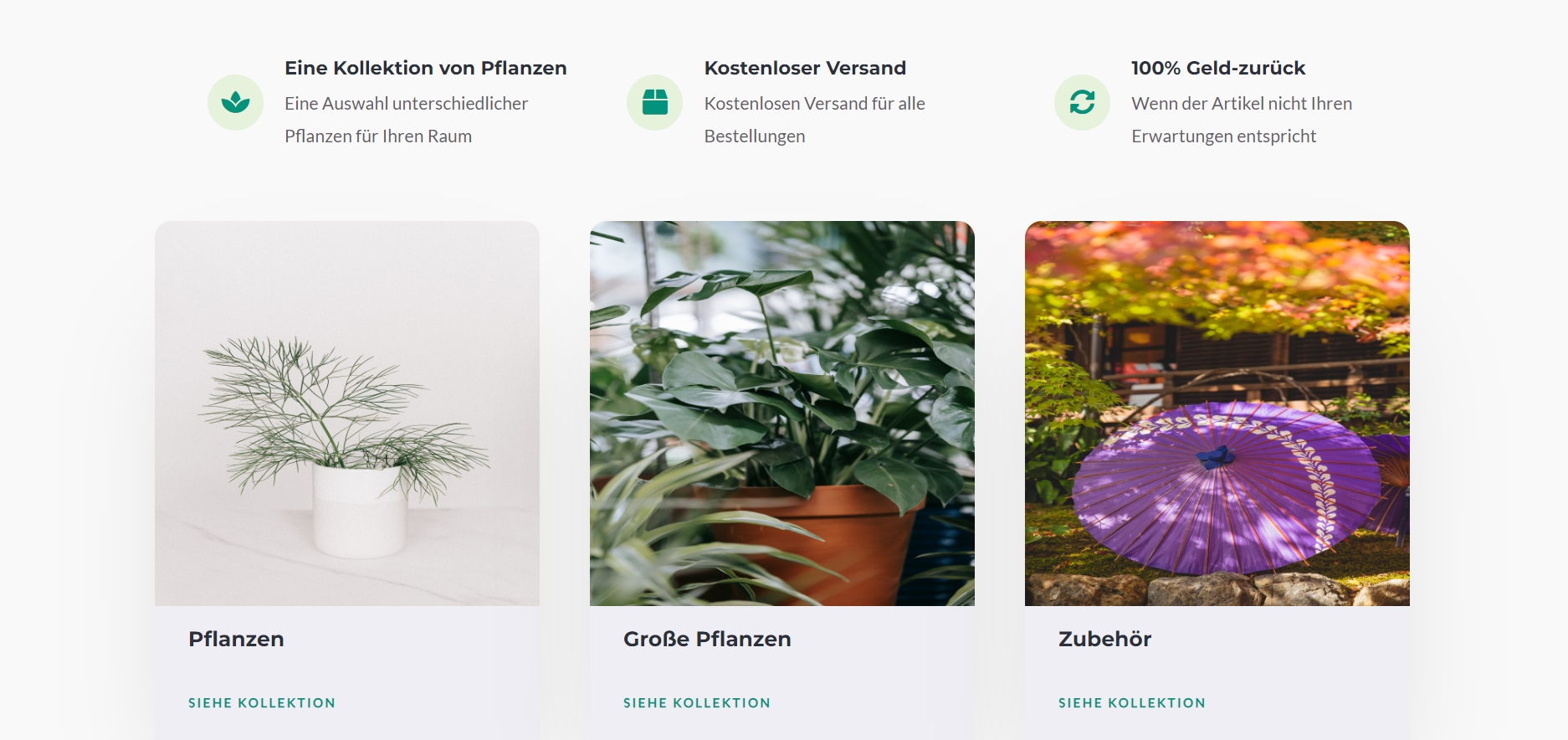
Task: Click the Pflanzen card footer area
Action: [347, 673]
